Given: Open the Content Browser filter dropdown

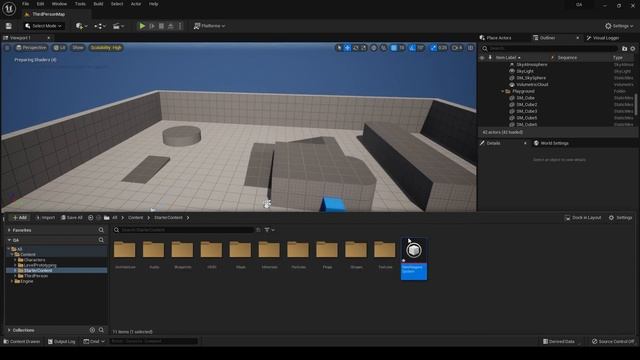Looking at the screenshot, I should point(269,230).
